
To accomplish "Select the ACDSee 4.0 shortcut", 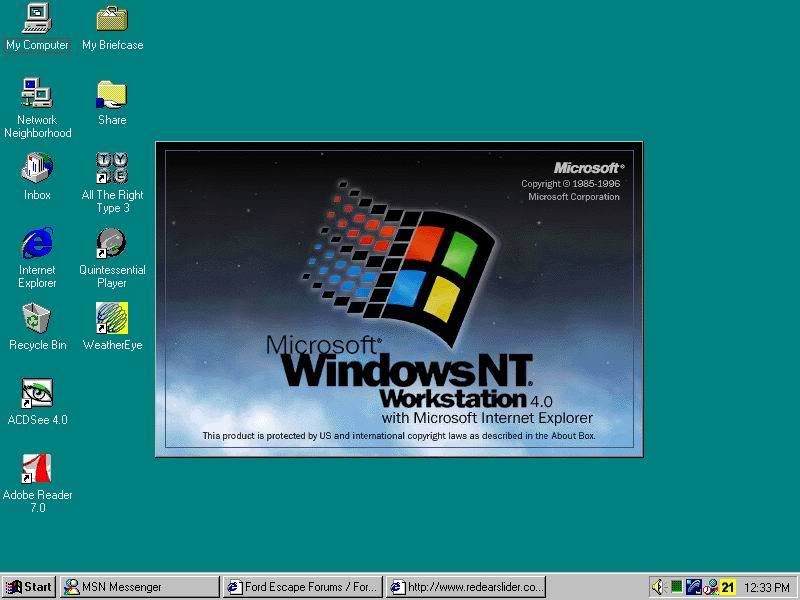I will 37,393.
